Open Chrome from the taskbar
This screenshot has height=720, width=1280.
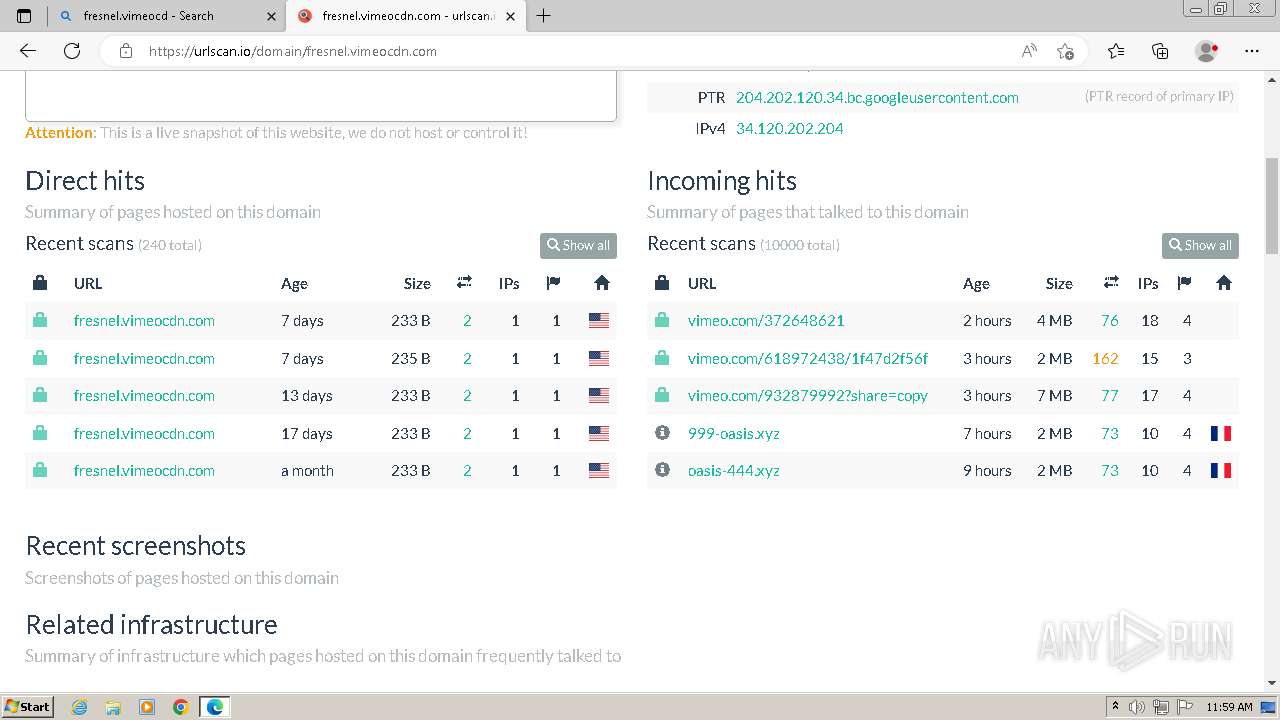click(x=180, y=707)
